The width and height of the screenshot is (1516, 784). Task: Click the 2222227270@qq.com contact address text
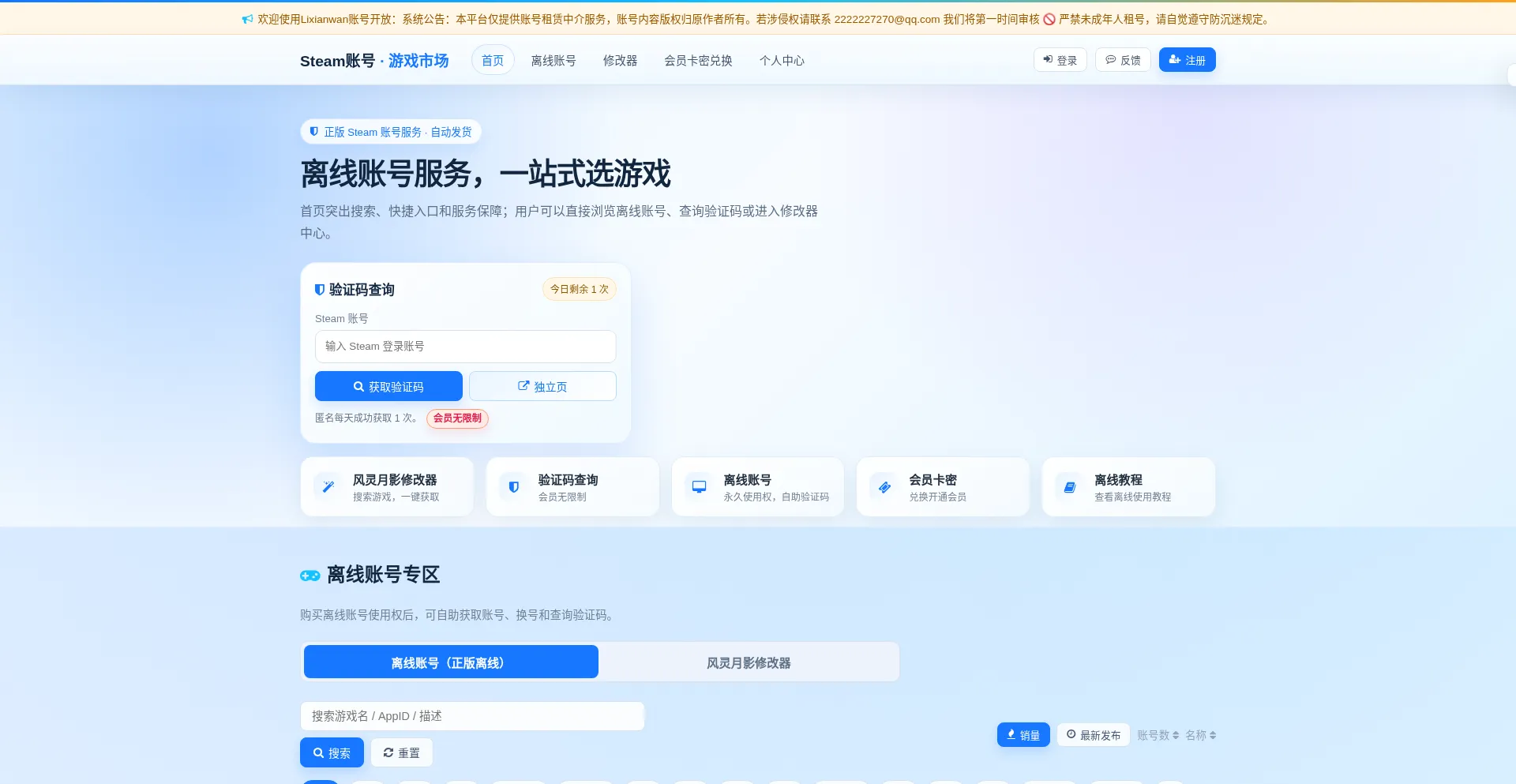pyautogui.click(x=887, y=19)
